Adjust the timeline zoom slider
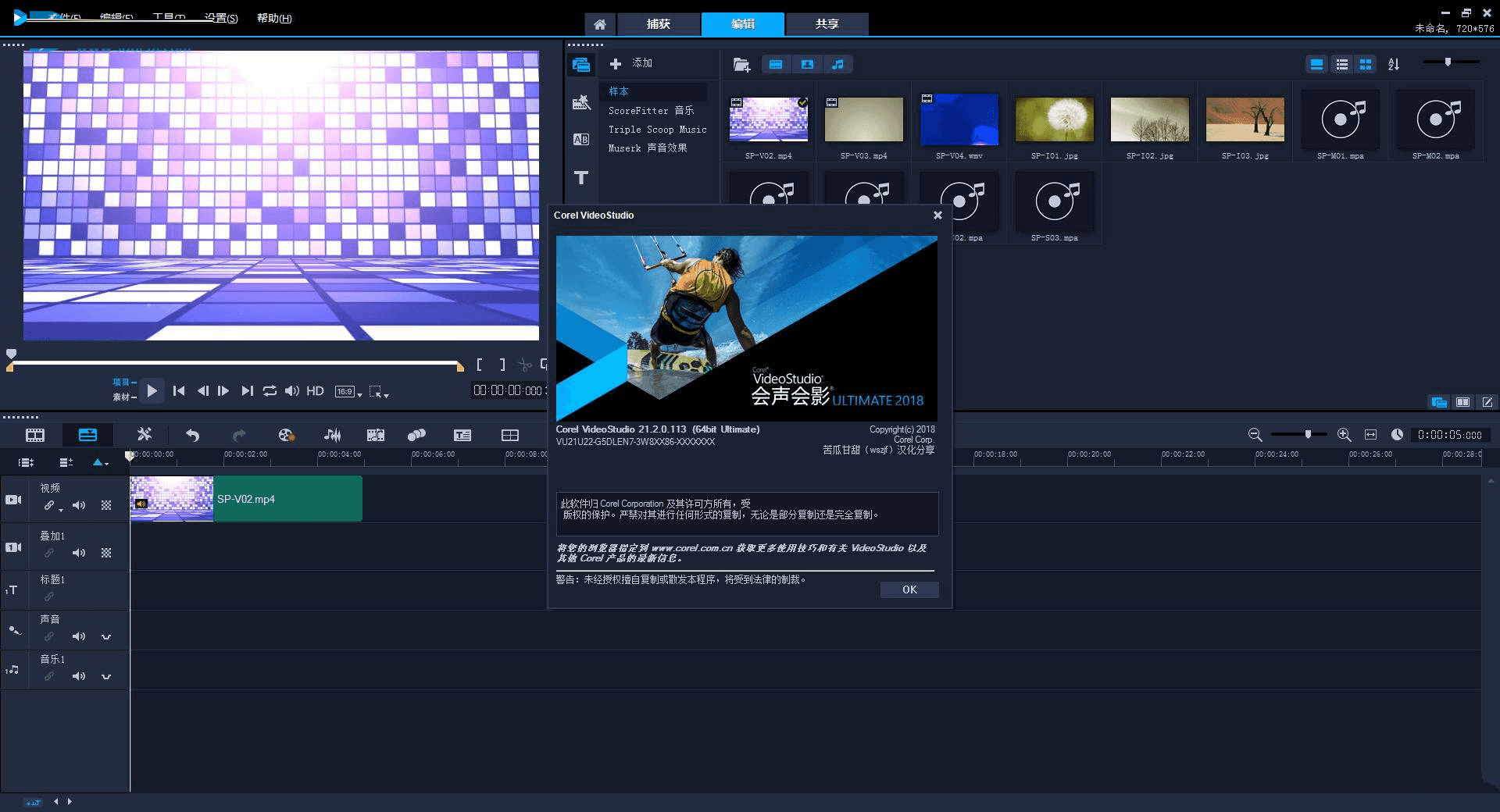 [1308, 434]
